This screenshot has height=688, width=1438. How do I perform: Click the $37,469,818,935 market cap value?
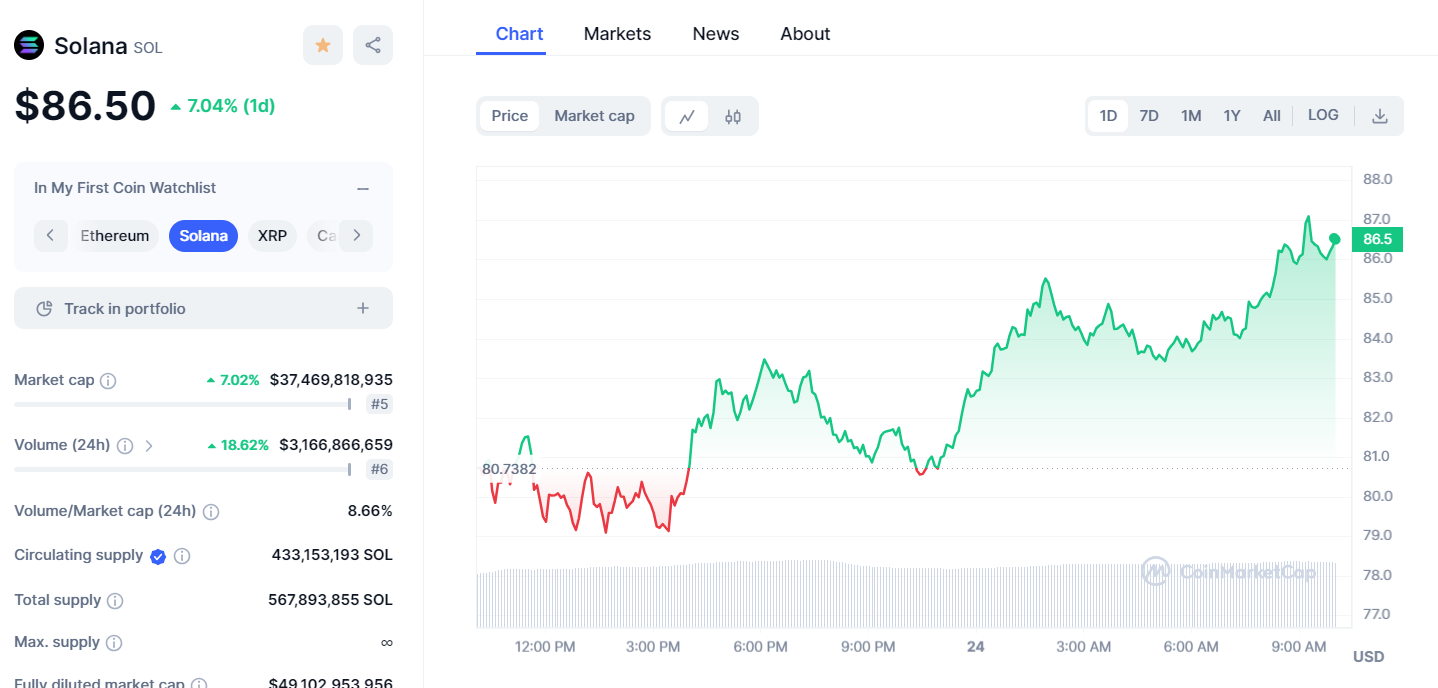click(x=331, y=380)
